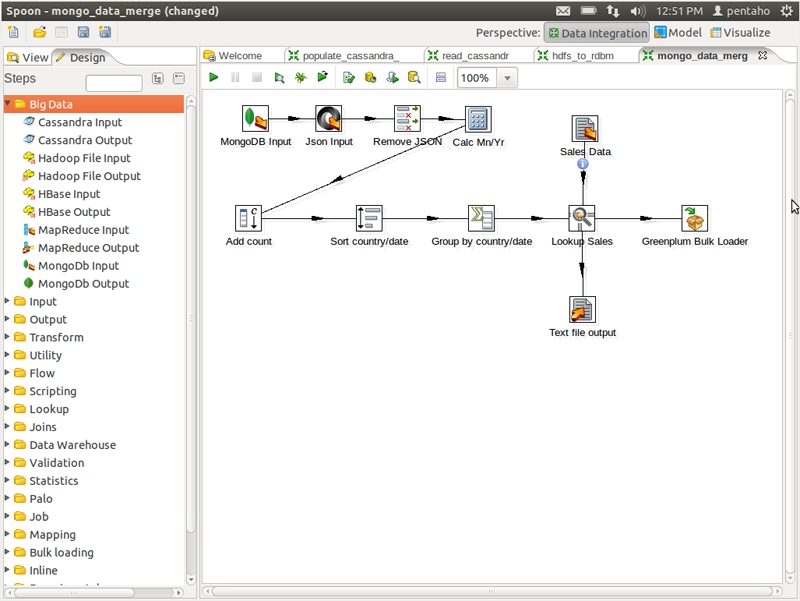800x601 pixels.
Task: Select Cassandra Input in the steps list
Action: coord(80,122)
